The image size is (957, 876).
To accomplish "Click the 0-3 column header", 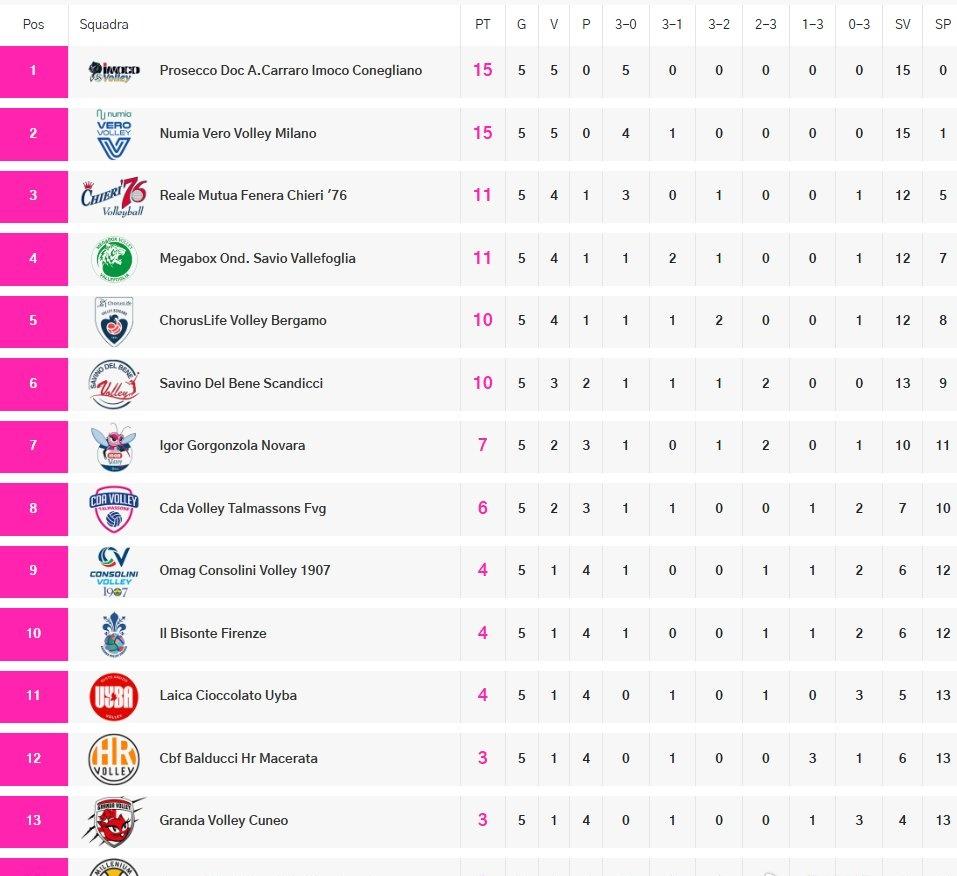I will (859, 24).
